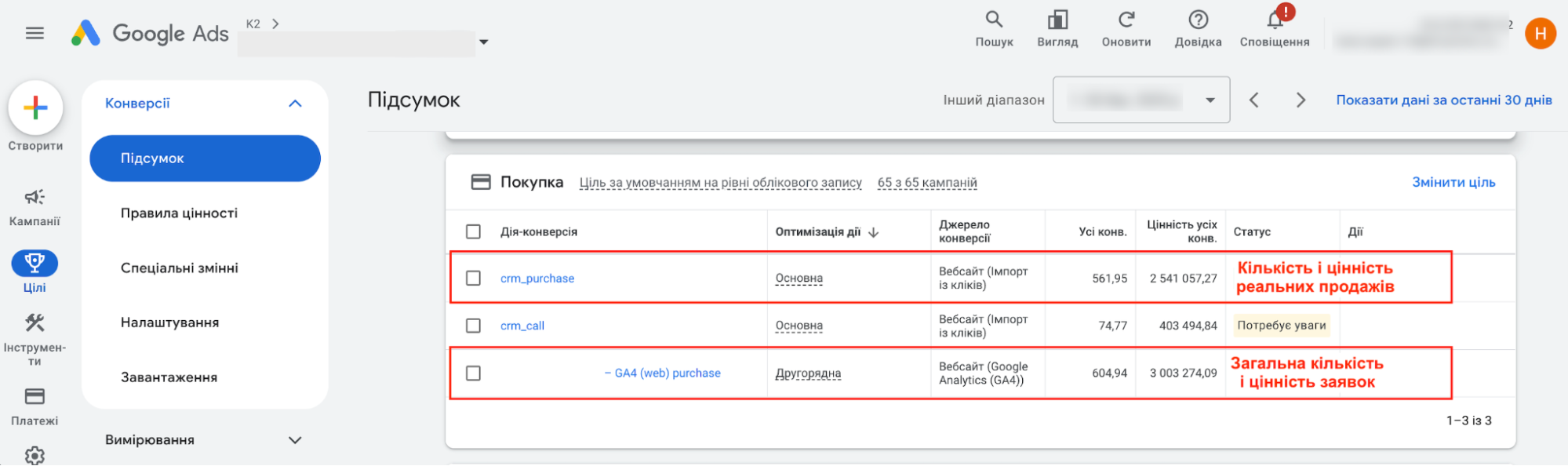Click Цінність усіх конв. column header
The height and width of the screenshot is (466, 1568).
(x=1181, y=231)
